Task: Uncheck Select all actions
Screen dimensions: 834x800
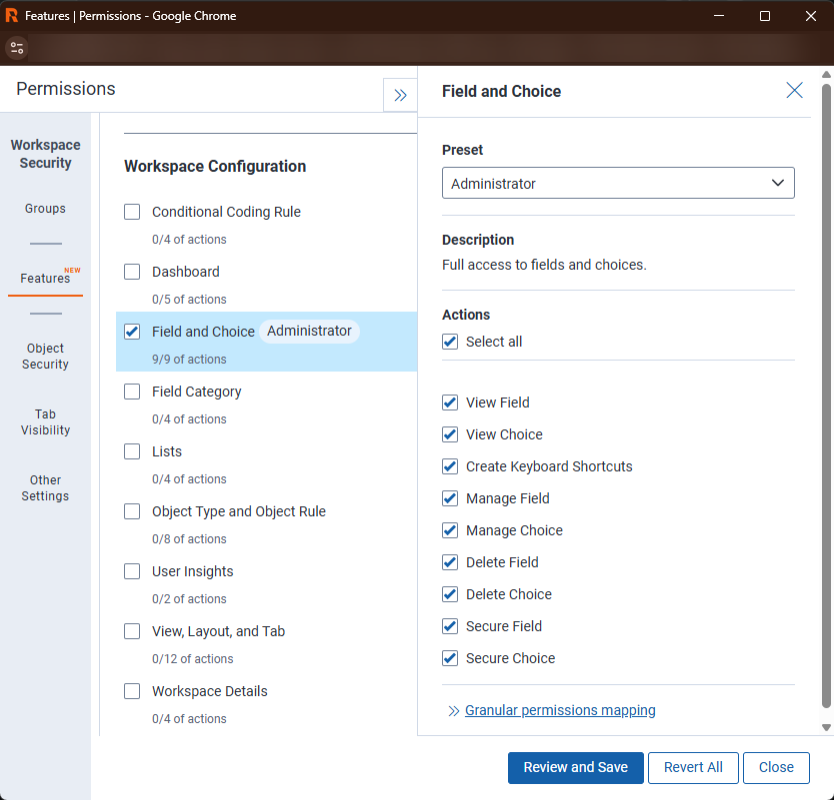Action: pyautogui.click(x=450, y=341)
